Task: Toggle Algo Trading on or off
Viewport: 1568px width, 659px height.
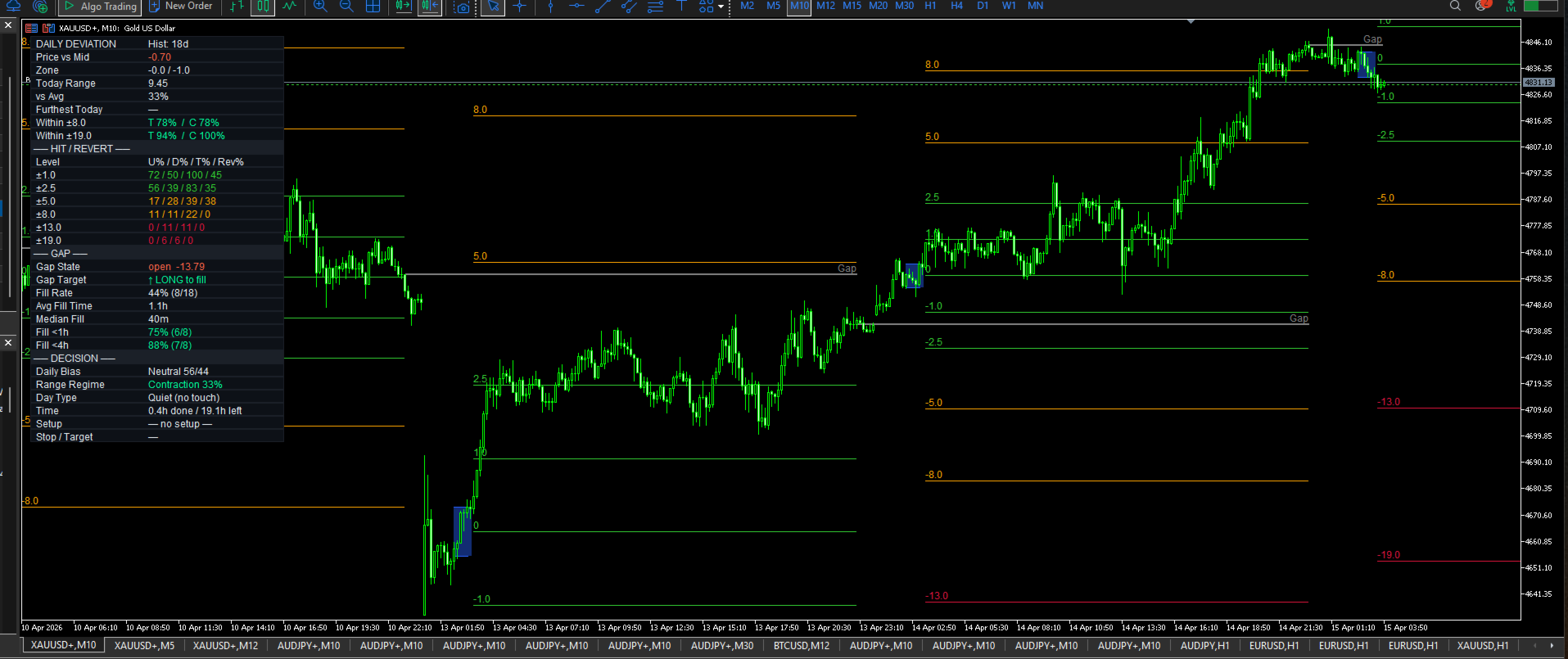Action: pos(100,7)
